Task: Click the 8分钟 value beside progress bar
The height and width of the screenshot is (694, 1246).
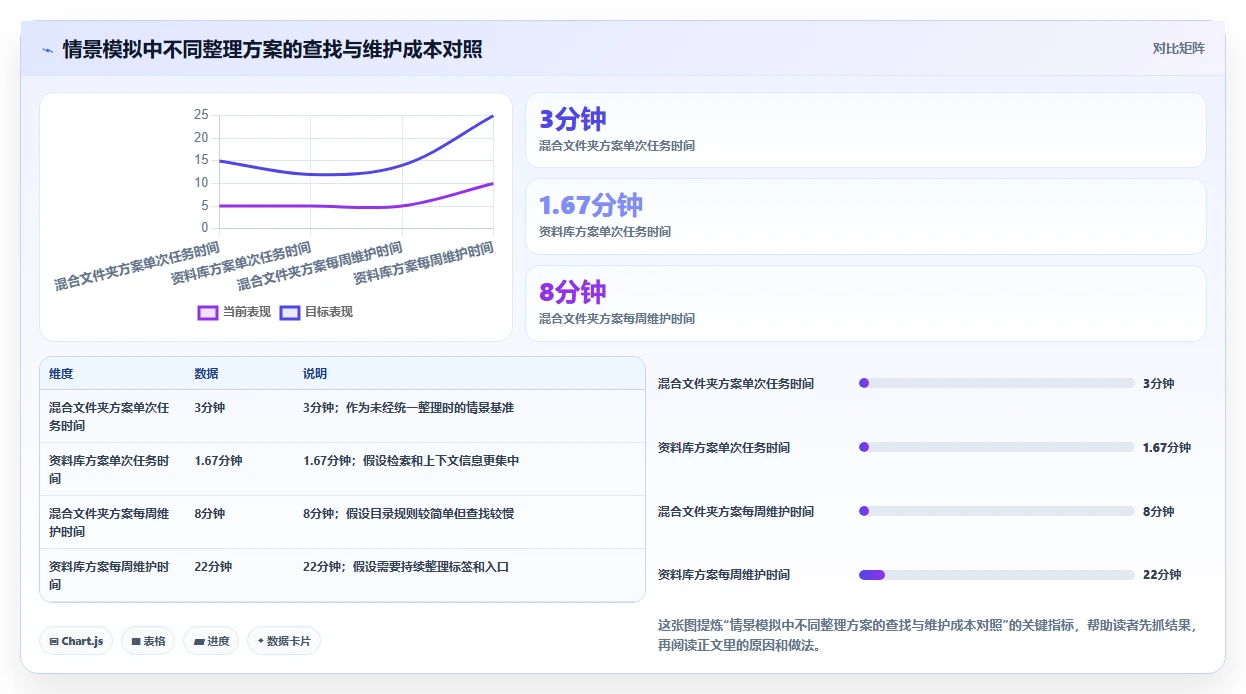Action: tap(1159, 511)
